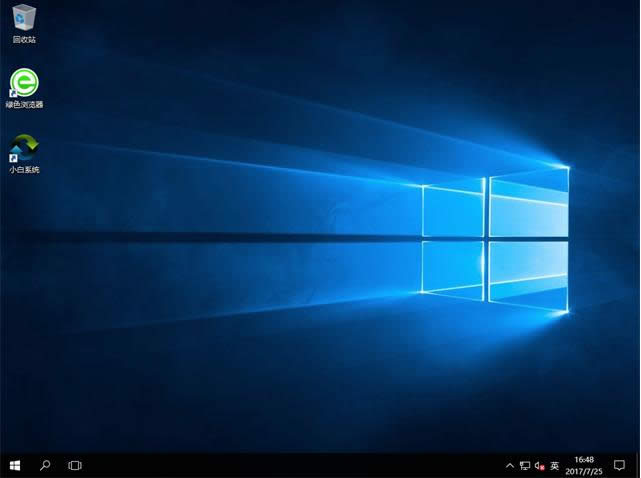Open taskbar search magnifier
The image size is (641, 478).
tap(45, 465)
